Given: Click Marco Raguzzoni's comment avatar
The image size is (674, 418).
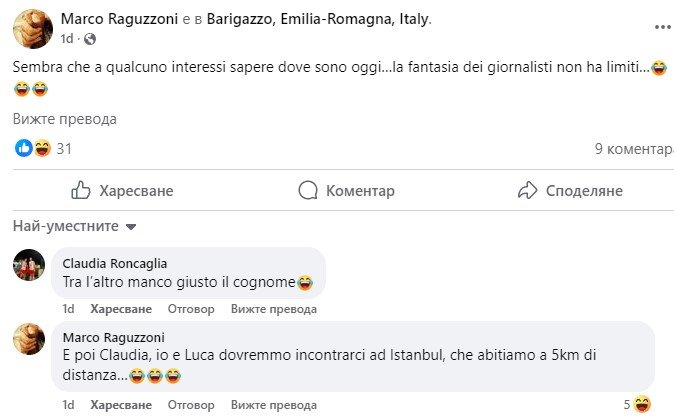Looking at the screenshot, I should (29, 339).
